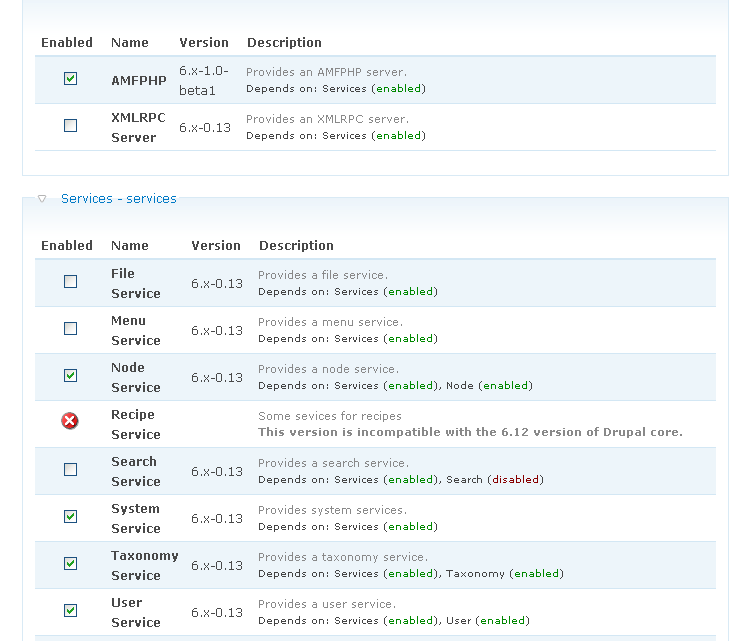Uncheck the AMFPHP module checkbox
This screenshot has height=641, width=737.
tap(71, 78)
